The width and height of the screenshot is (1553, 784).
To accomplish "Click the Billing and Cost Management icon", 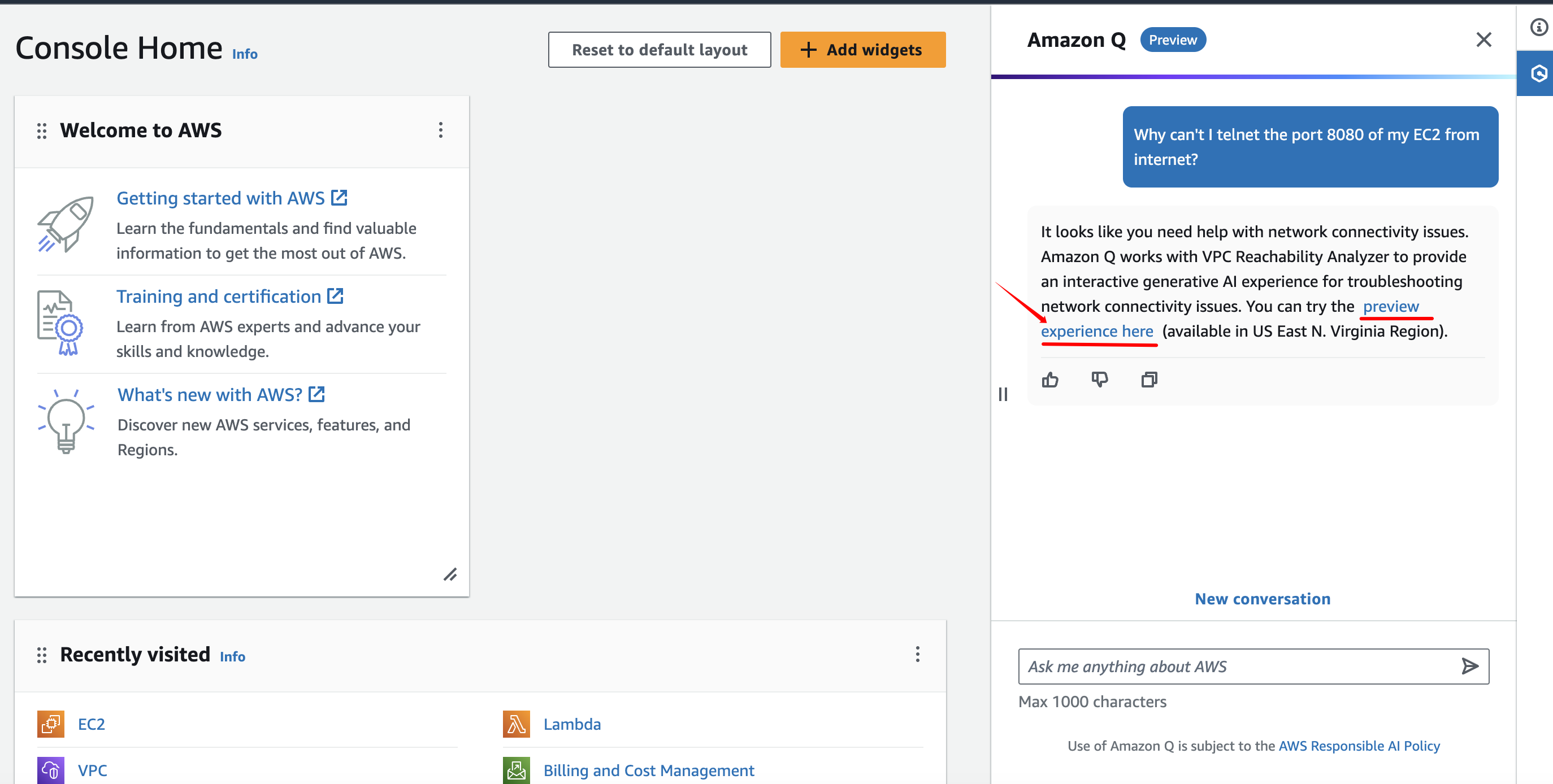I will pos(516,771).
